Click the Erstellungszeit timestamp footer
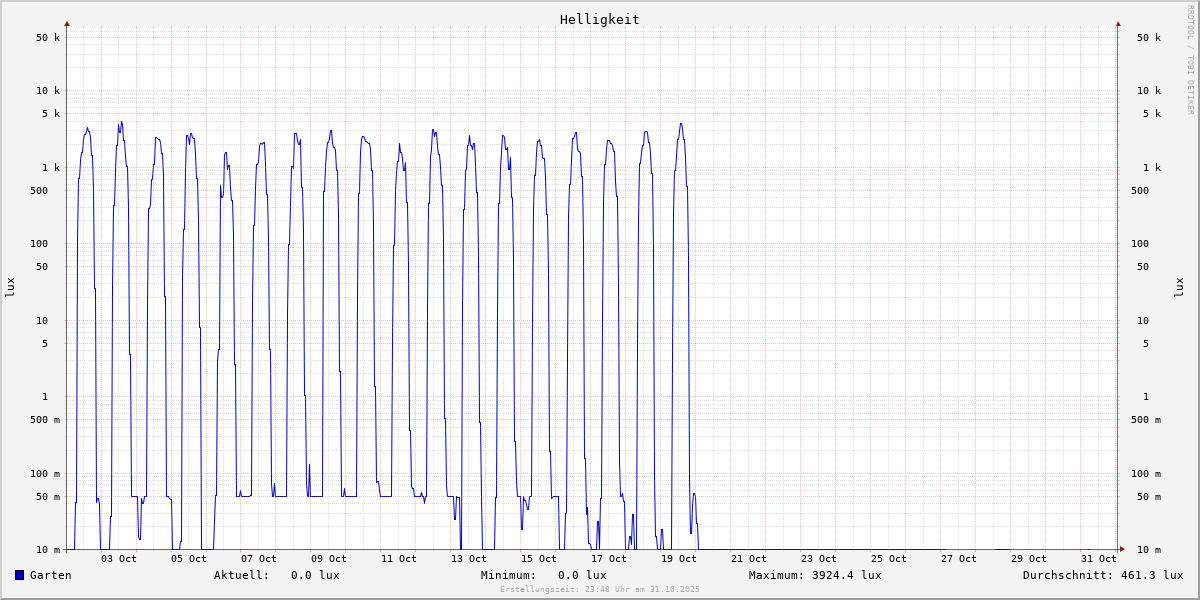Viewport: 1200px width, 600px height. pyautogui.click(x=600, y=590)
